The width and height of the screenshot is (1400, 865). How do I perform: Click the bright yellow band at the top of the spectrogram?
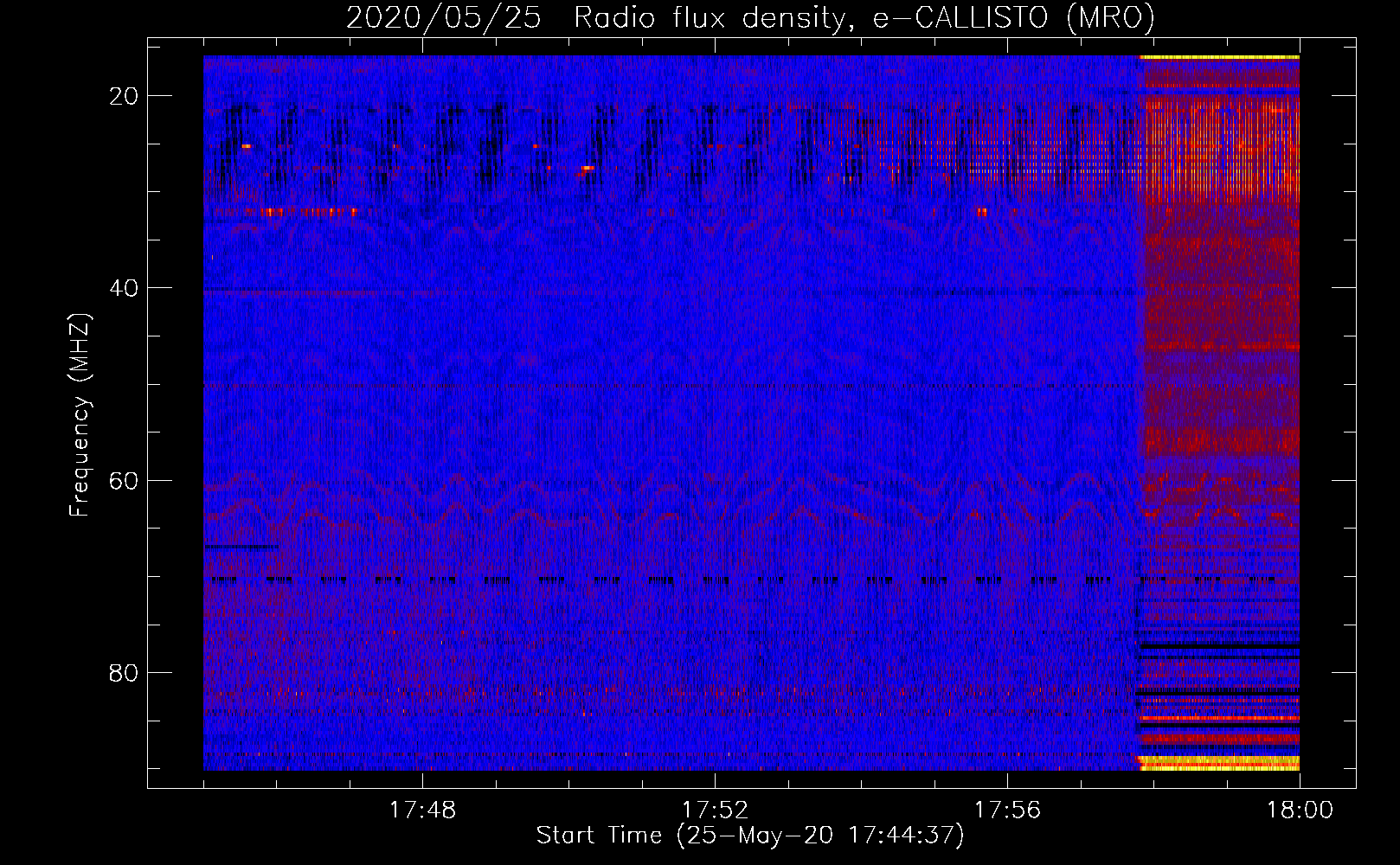[1219, 58]
